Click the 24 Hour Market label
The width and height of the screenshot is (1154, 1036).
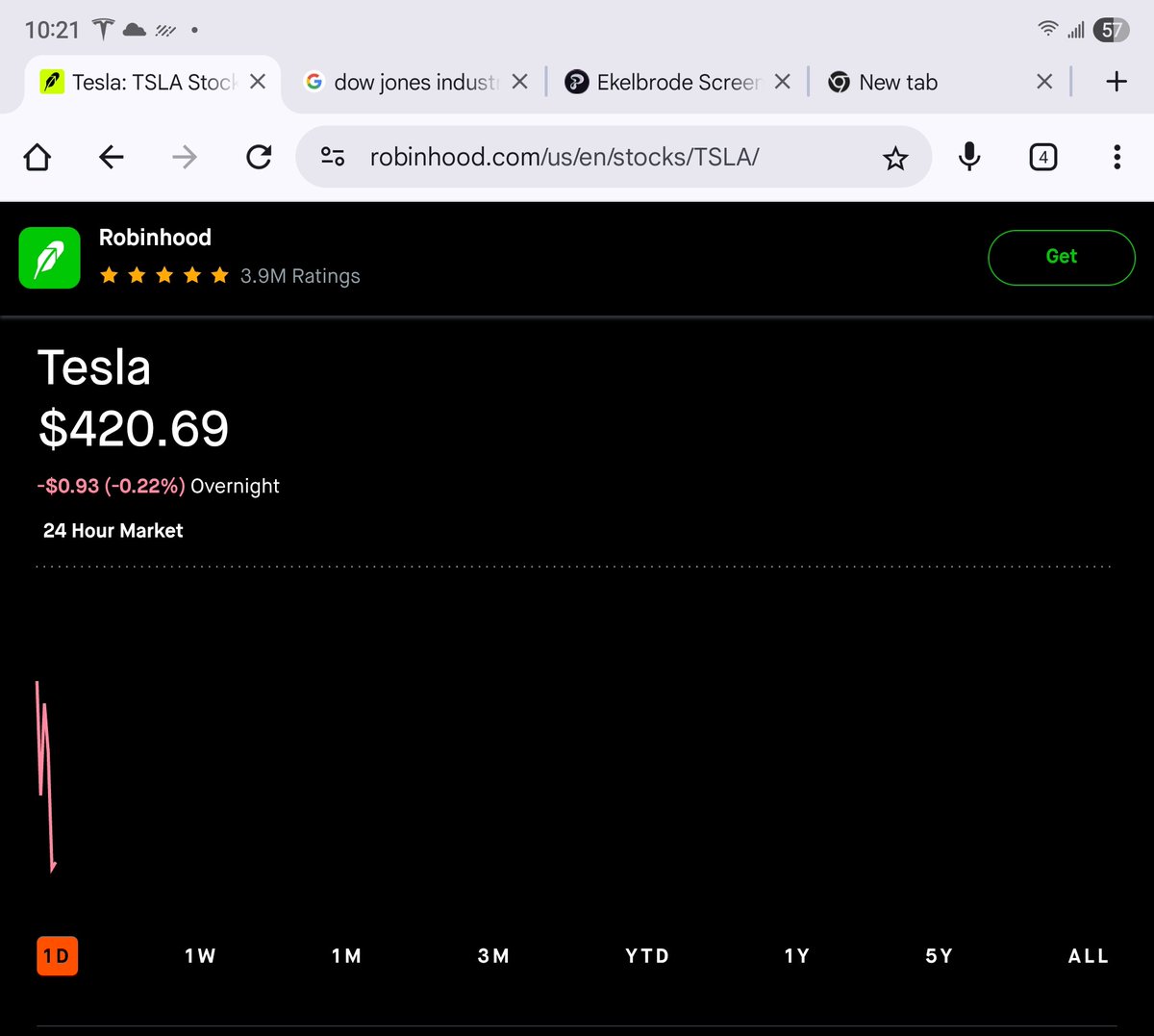coord(113,531)
